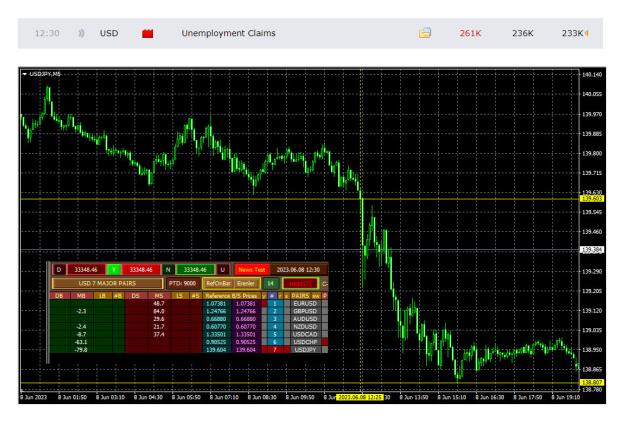
Task: Click the USD 7 MAJOR PAIRS button
Action: 107,283
